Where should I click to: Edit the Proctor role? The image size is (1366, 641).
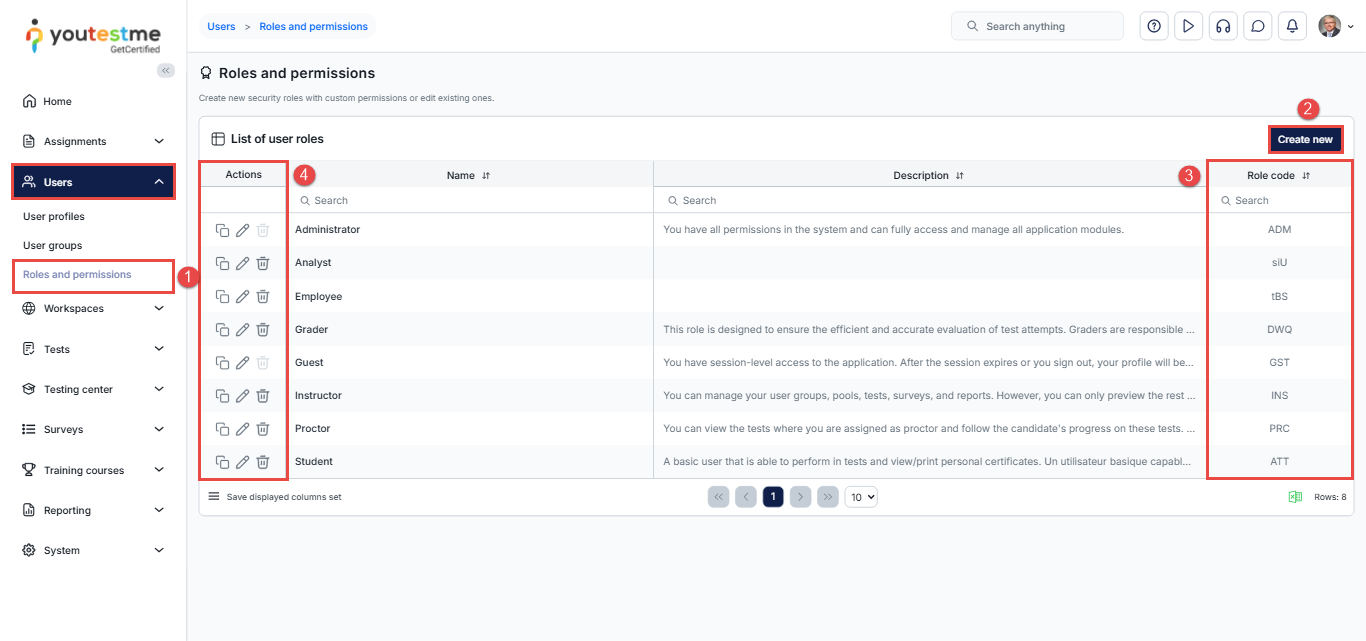click(242, 428)
